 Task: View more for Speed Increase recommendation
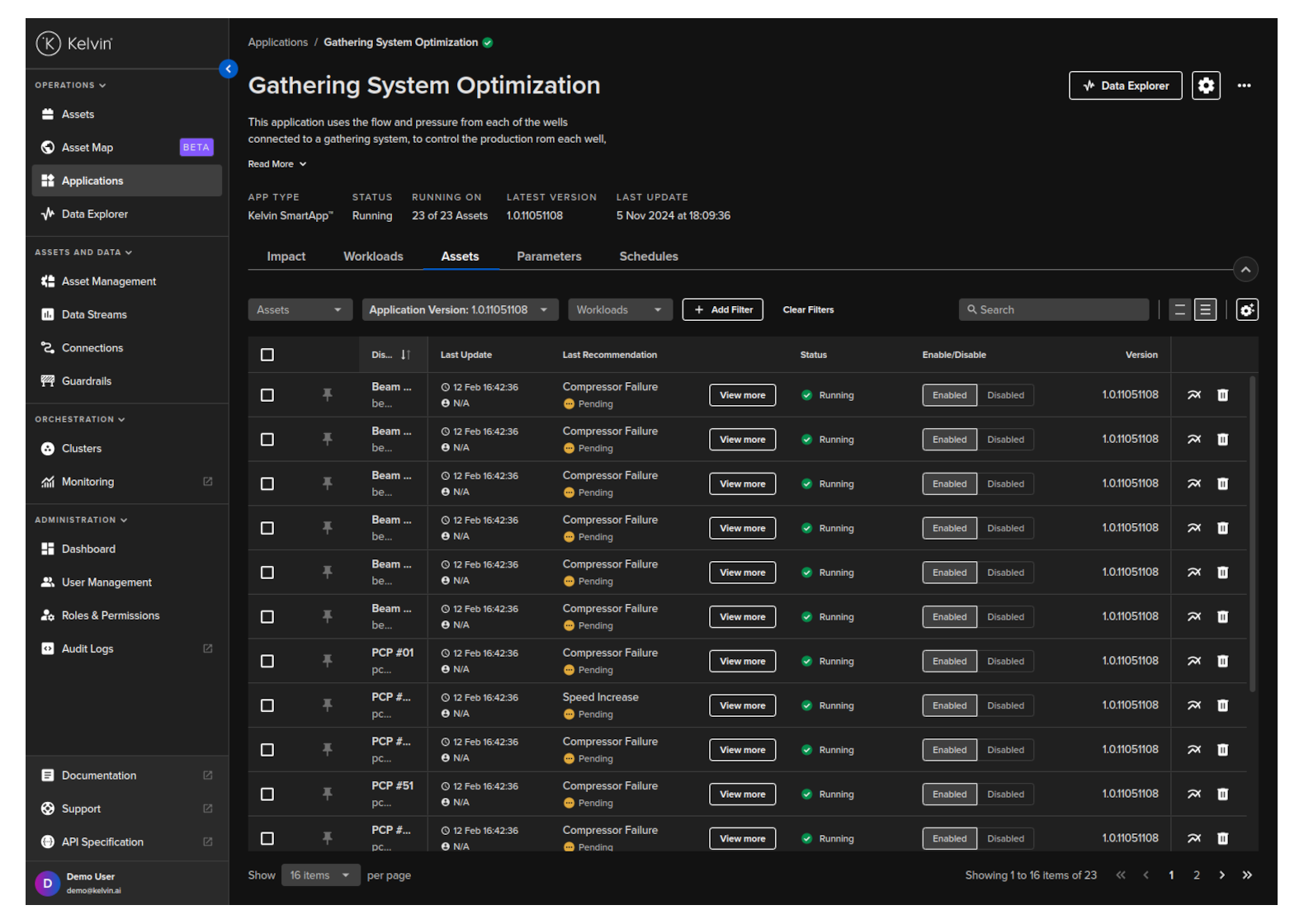(742, 705)
